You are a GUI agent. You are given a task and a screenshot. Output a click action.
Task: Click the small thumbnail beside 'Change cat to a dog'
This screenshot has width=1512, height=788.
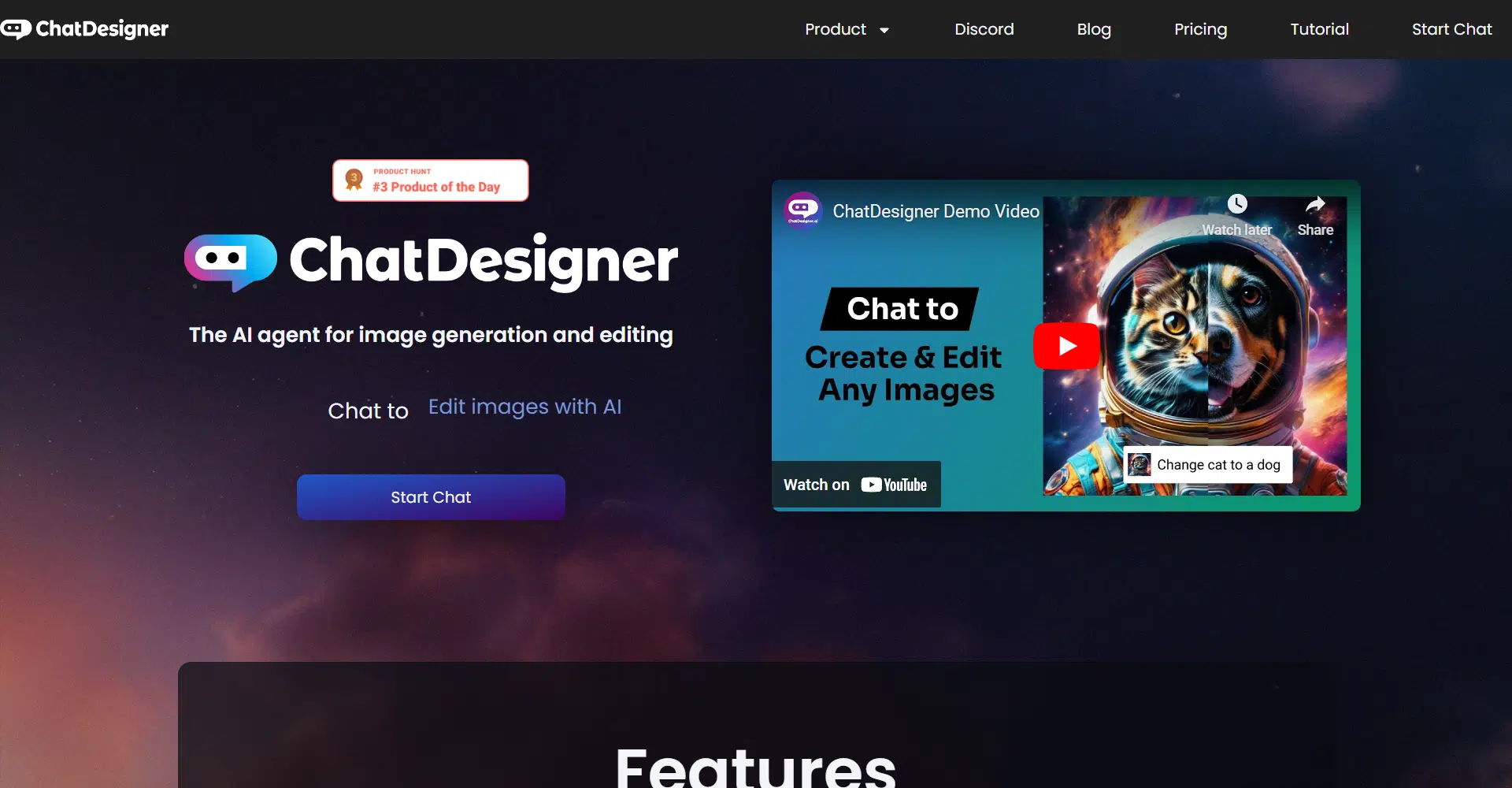tap(1139, 465)
